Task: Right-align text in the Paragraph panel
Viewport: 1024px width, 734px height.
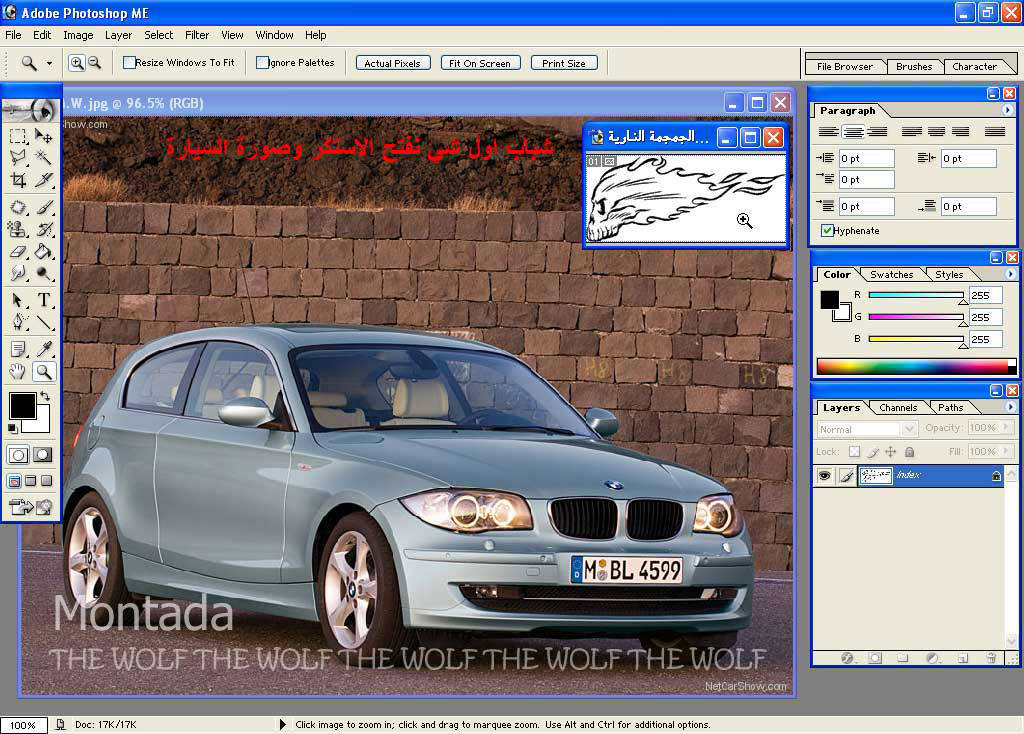Action: pos(877,132)
